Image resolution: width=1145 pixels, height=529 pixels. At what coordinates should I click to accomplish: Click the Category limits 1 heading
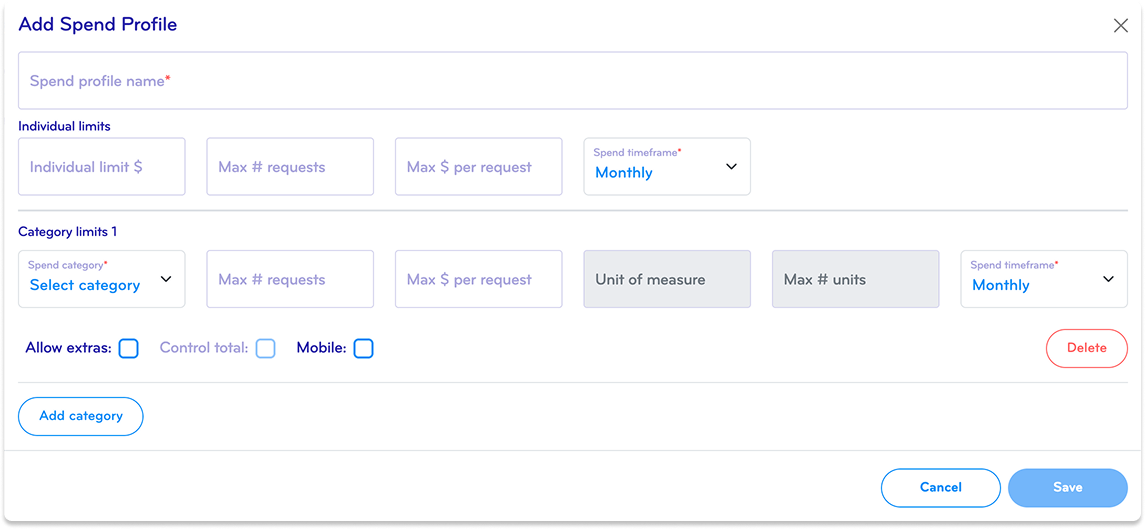coord(67,232)
